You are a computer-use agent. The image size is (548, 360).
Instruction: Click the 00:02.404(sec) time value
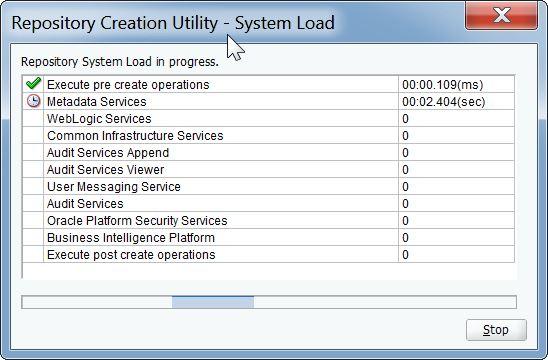[x=444, y=102]
